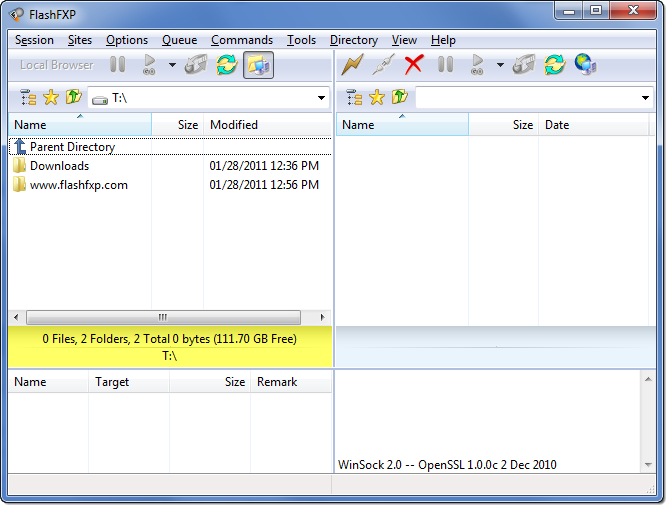Open the Tools menu
Image resolution: width=669 pixels, height=508 pixels.
(x=301, y=40)
